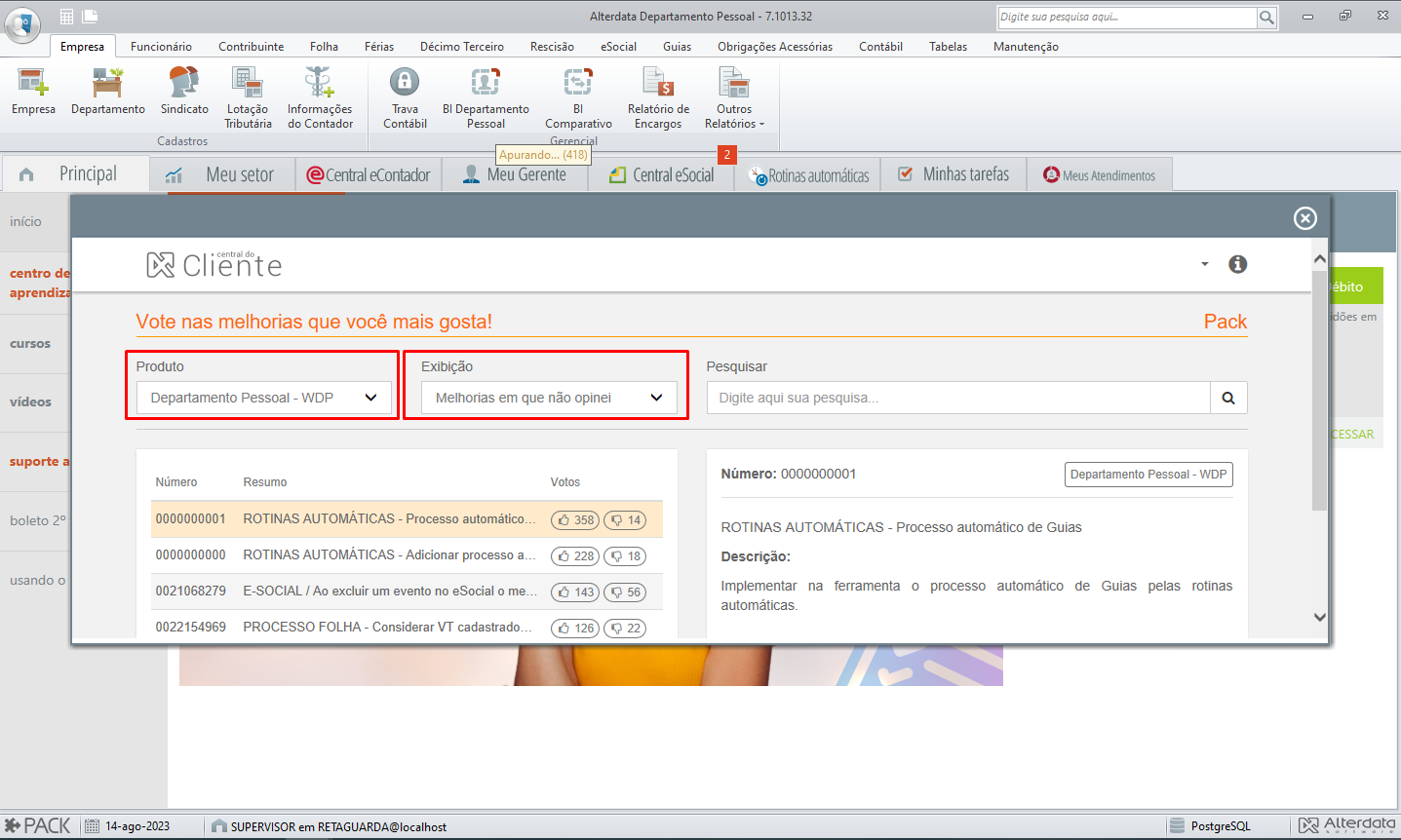Image resolution: width=1401 pixels, height=840 pixels.
Task: Switch to Central eContador tab
Action: (369, 174)
